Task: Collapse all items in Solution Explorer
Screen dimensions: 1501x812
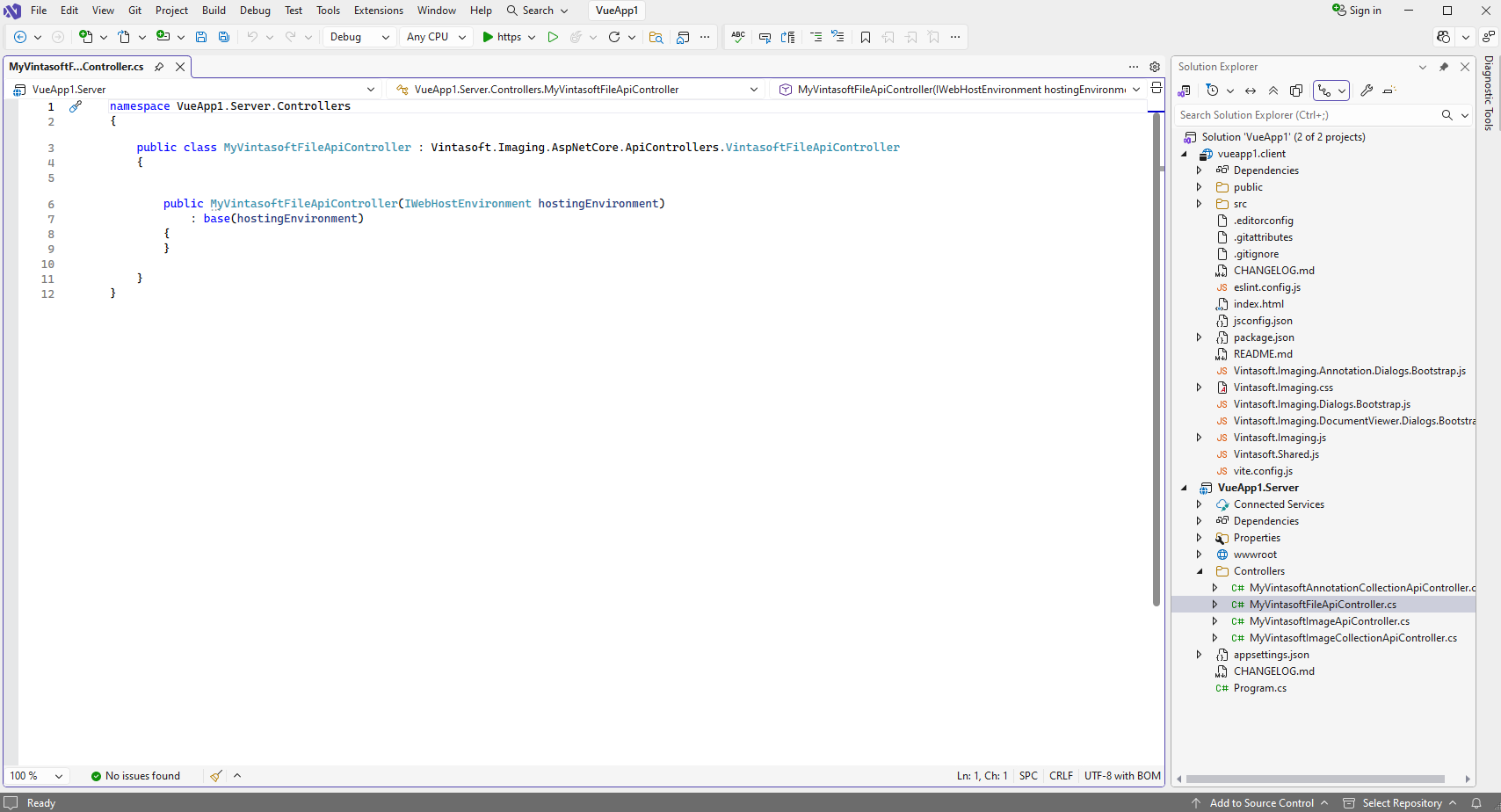Action: coord(1273,91)
